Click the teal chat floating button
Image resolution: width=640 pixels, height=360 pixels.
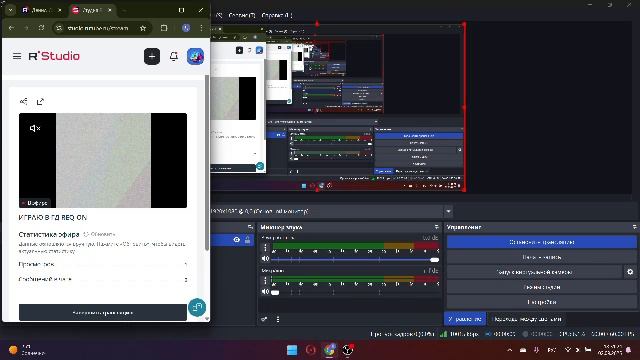pos(197,307)
